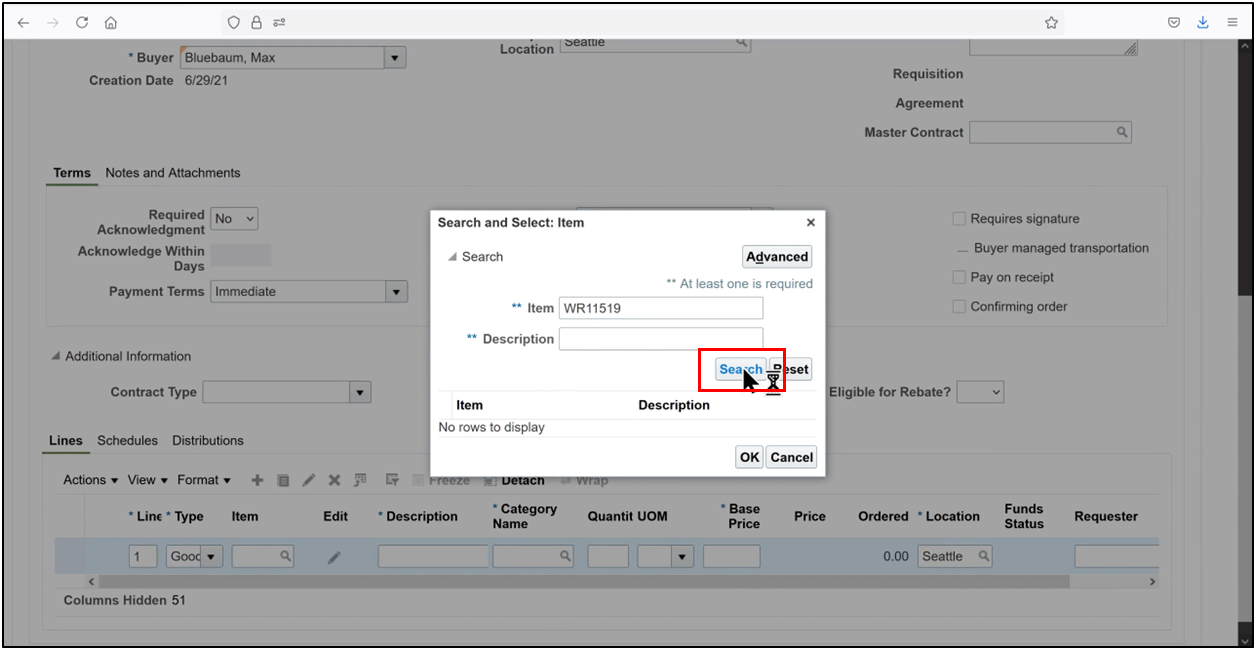Search Master Contract via its magnifier icon
The width and height of the screenshot is (1256, 652).
[x=1122, y=131]
